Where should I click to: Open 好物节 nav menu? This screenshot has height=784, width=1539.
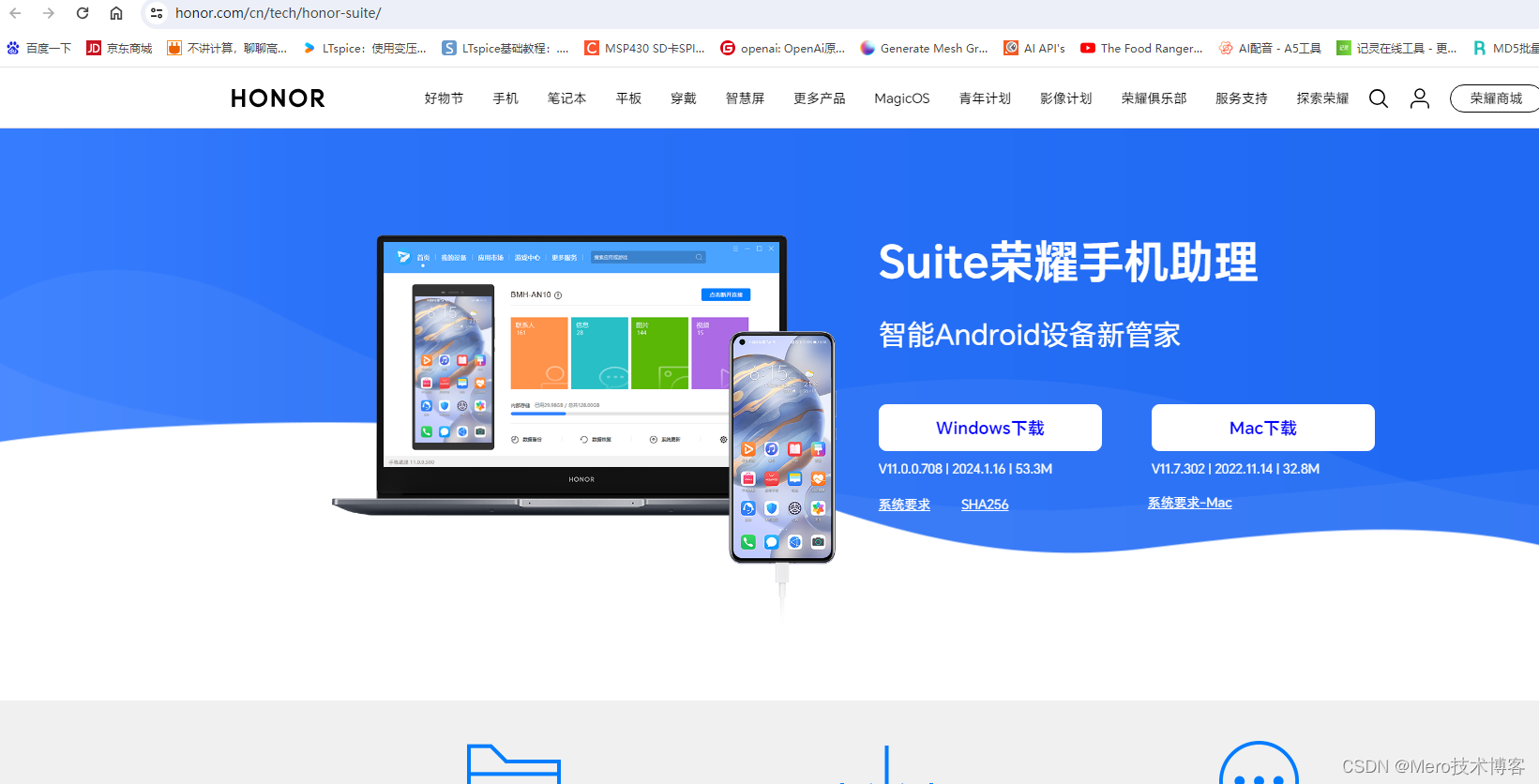(444, 98)
